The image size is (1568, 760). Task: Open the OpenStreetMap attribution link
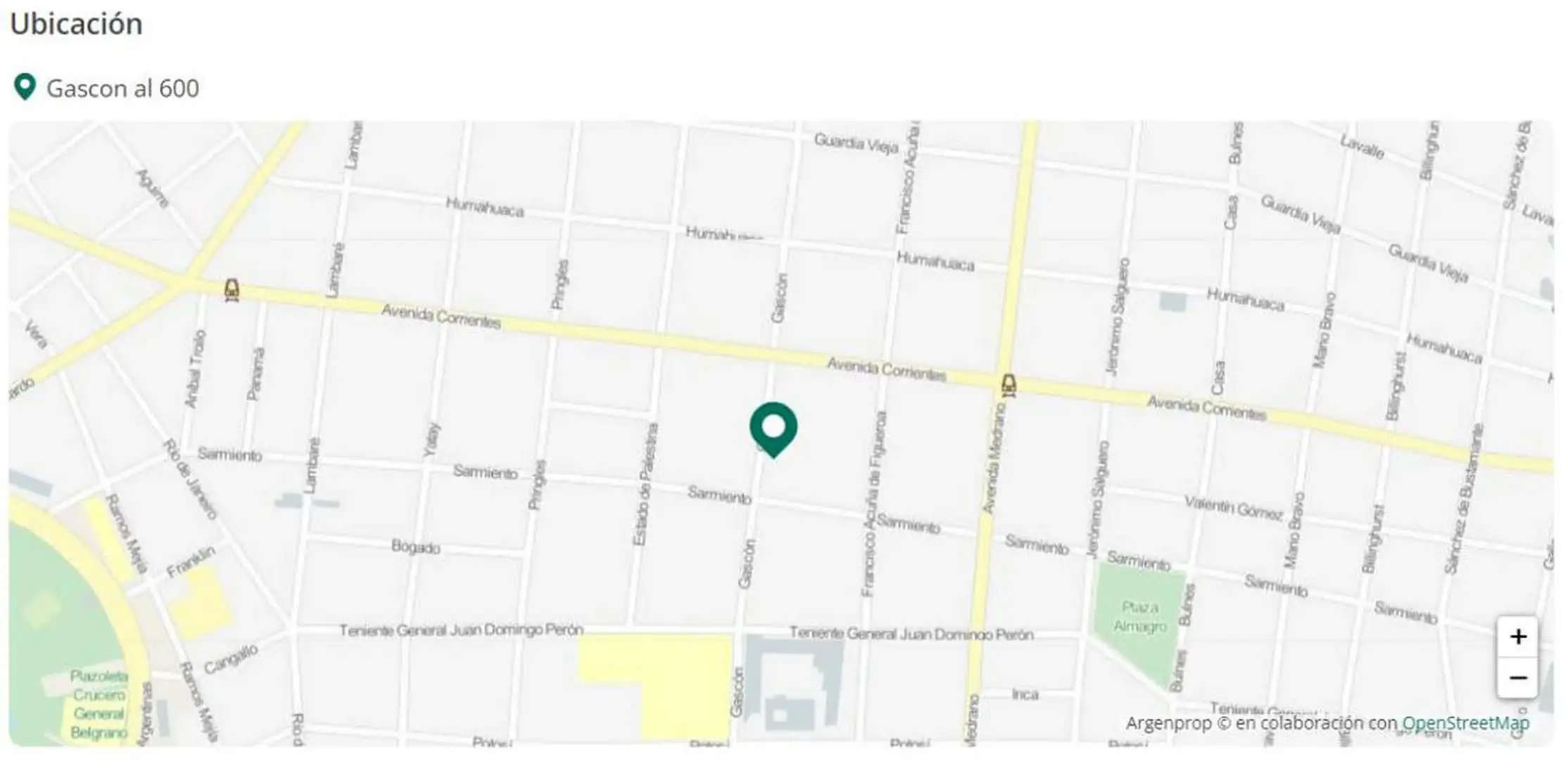click(x=1465, y=723)
